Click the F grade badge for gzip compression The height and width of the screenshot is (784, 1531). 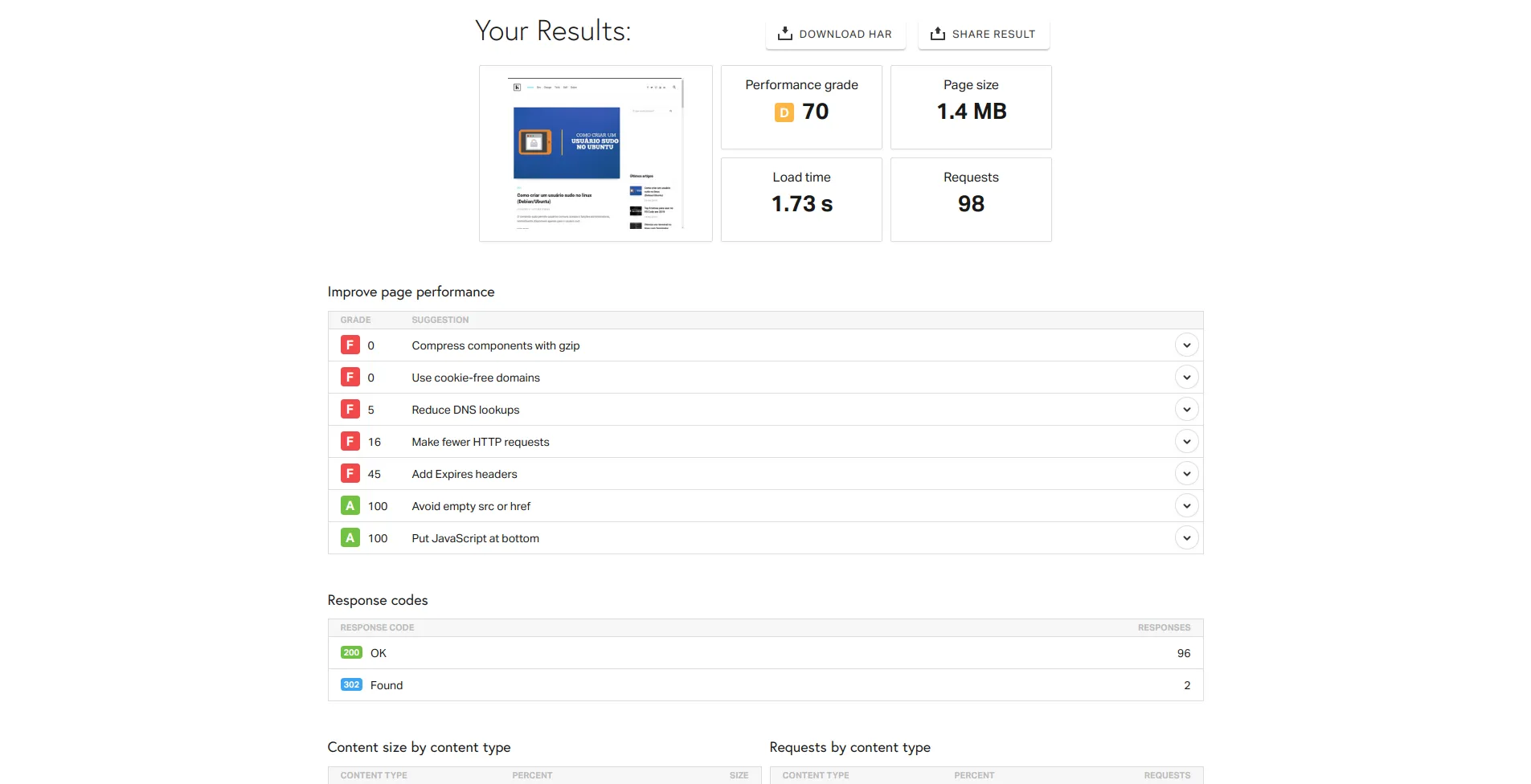pos(350,345)
